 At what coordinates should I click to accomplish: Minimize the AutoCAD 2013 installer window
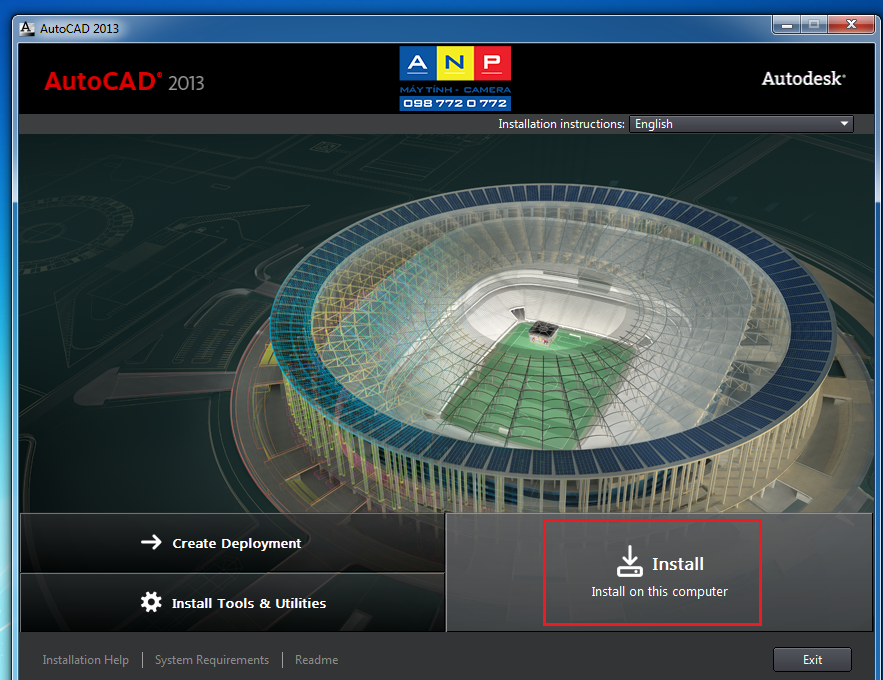point(787,25)
